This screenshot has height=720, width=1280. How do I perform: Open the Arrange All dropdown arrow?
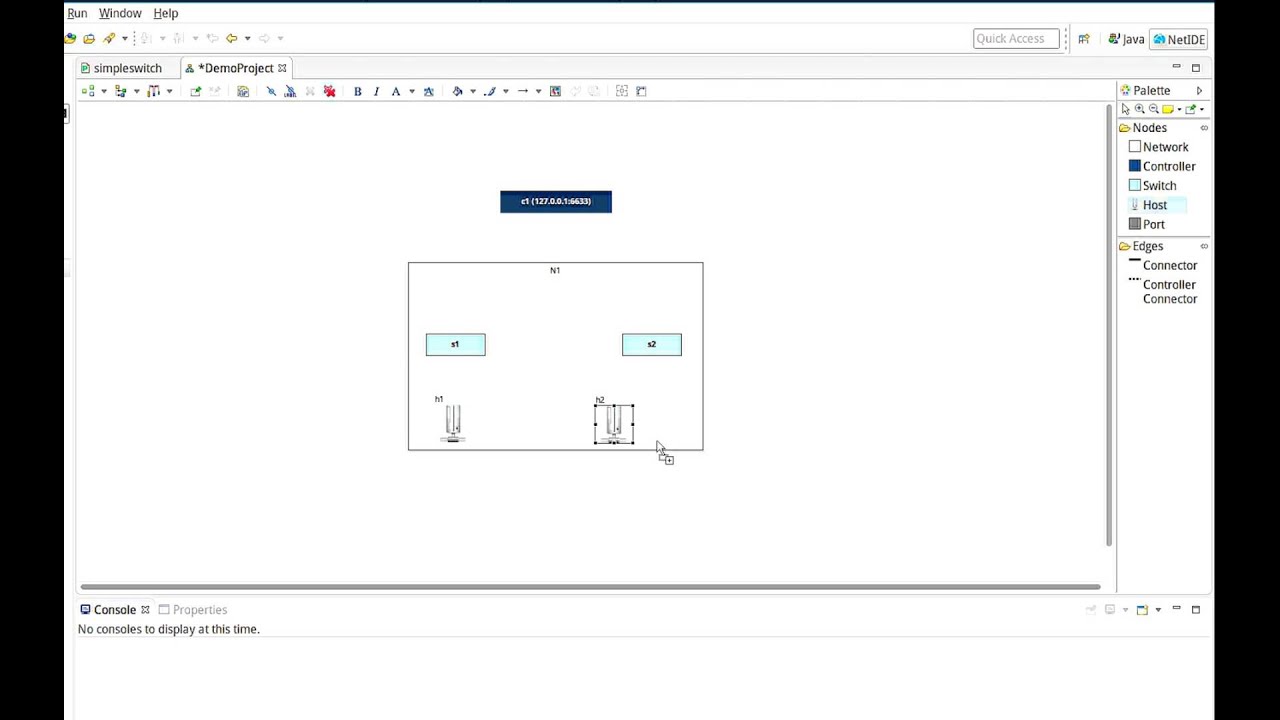pos(103,91)
